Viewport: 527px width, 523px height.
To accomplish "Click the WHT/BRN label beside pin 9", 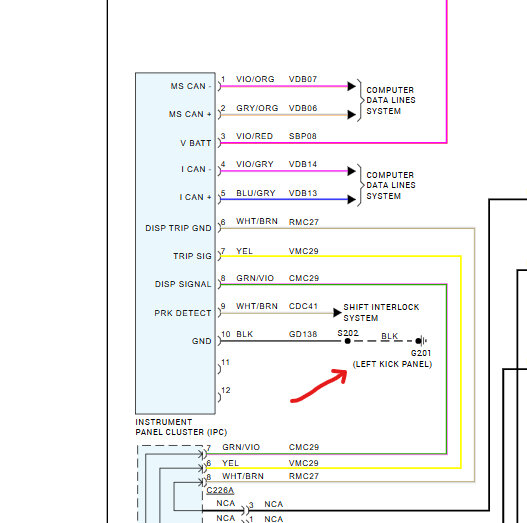I will click(257, 307).
